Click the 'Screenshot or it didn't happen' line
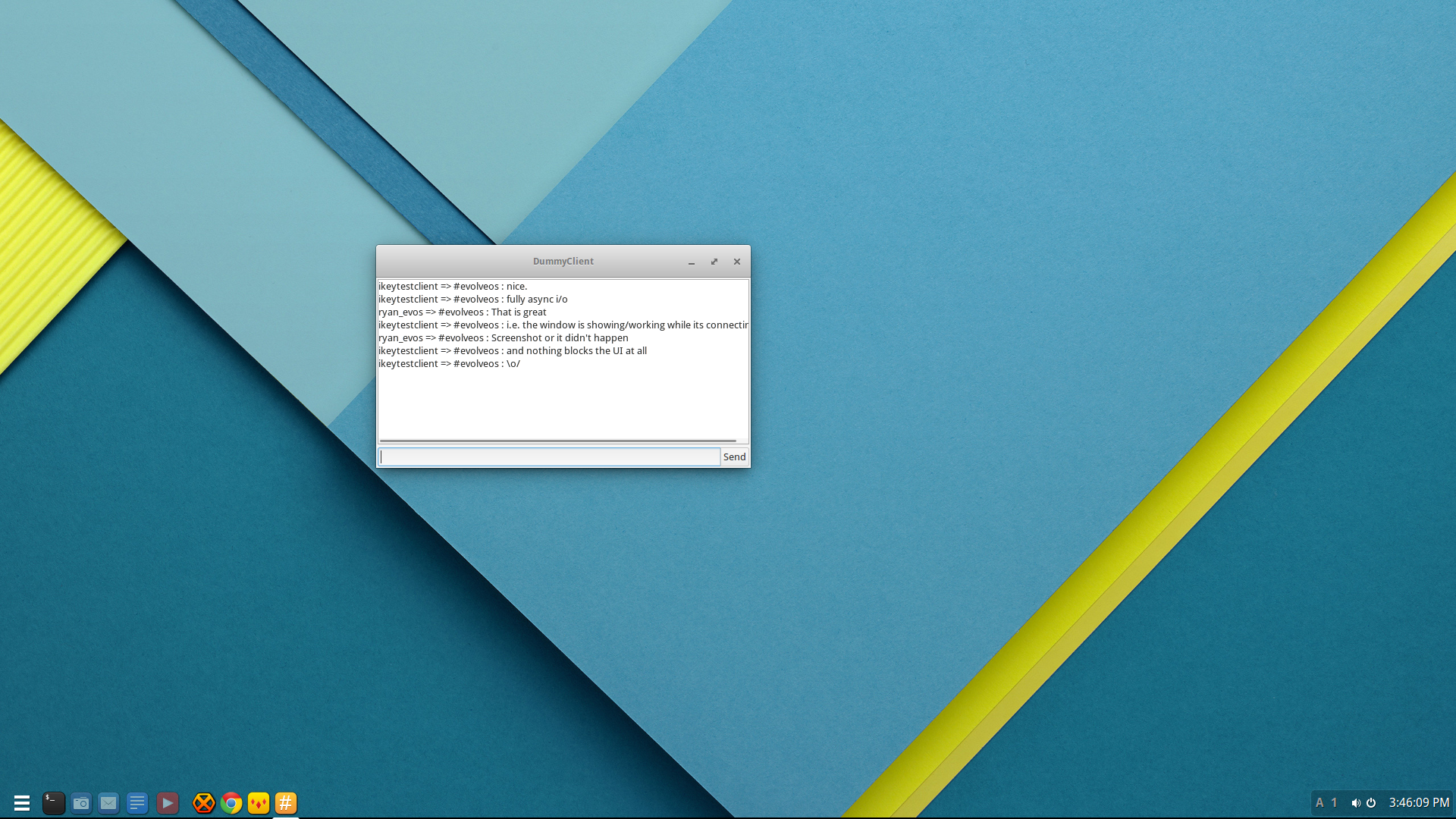The height and width of the screenshot is (819, 1456). (503, 337)
